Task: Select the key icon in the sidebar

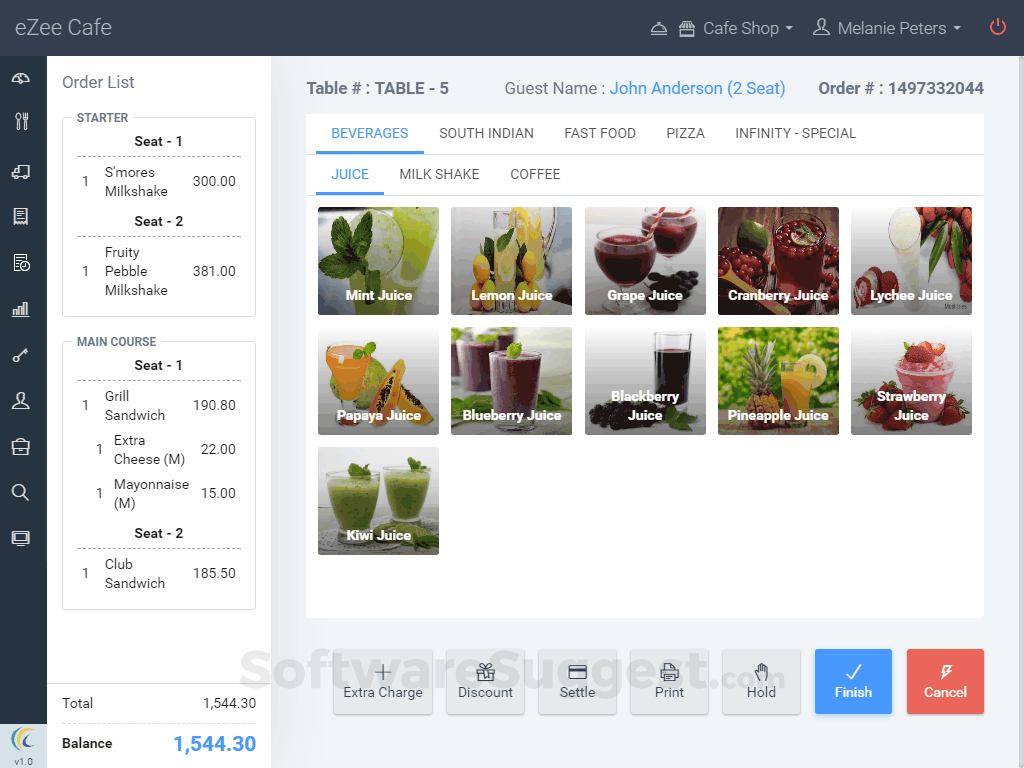Action: pyautogui.click(x=21, y=355)
